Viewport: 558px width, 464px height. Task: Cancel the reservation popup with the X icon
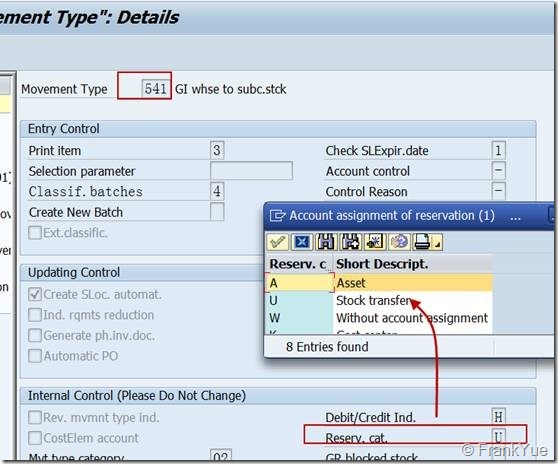point(302,242)
